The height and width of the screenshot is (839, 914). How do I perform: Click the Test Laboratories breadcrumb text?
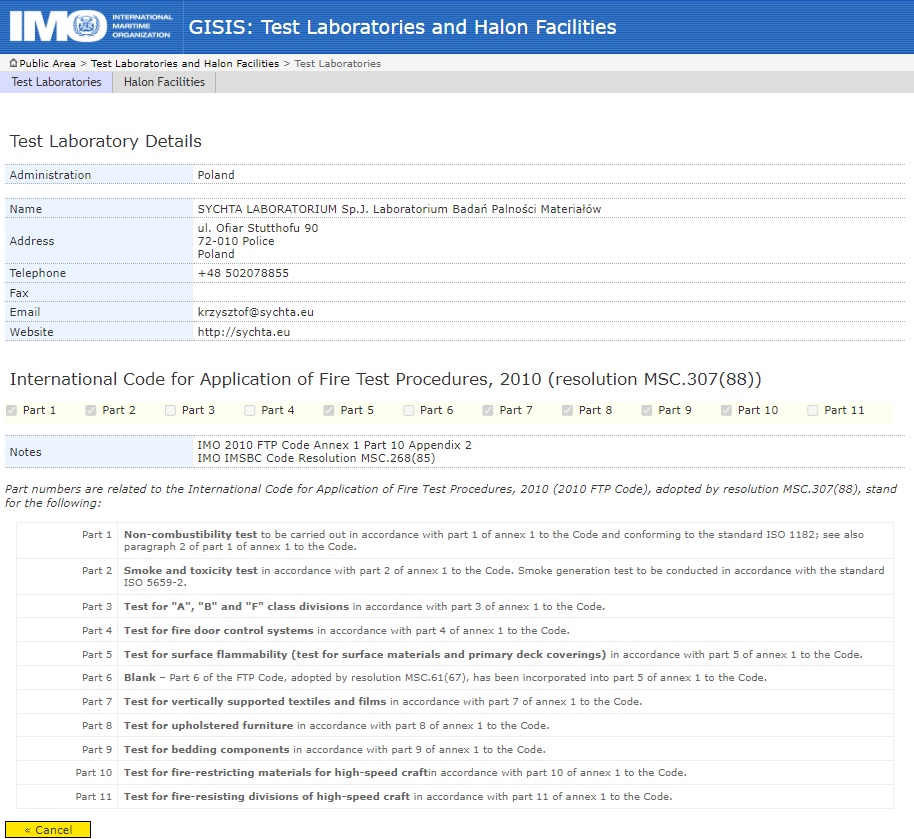coord(338,64)
